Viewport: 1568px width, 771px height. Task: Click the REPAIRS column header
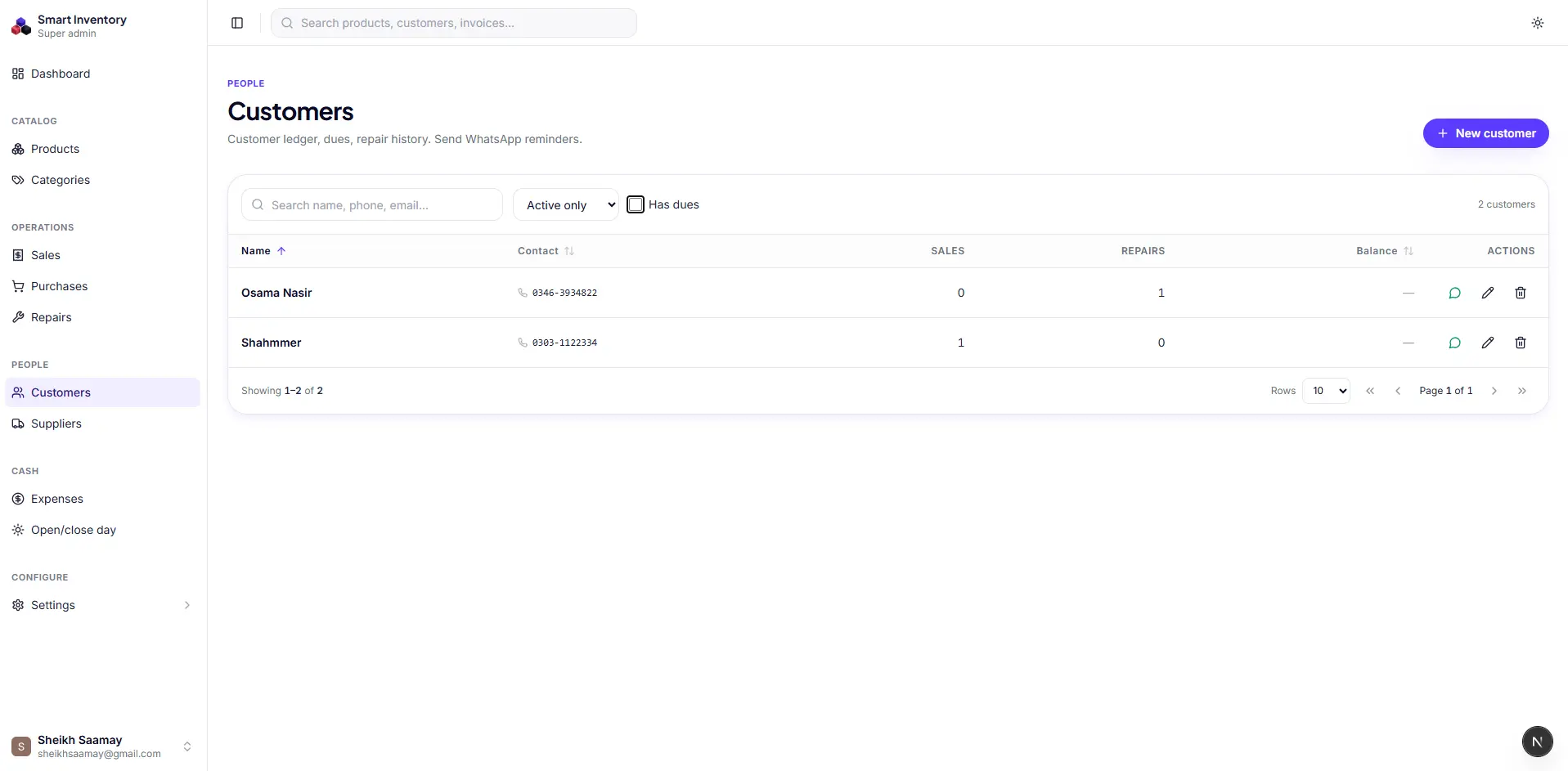click(1143, 251)
